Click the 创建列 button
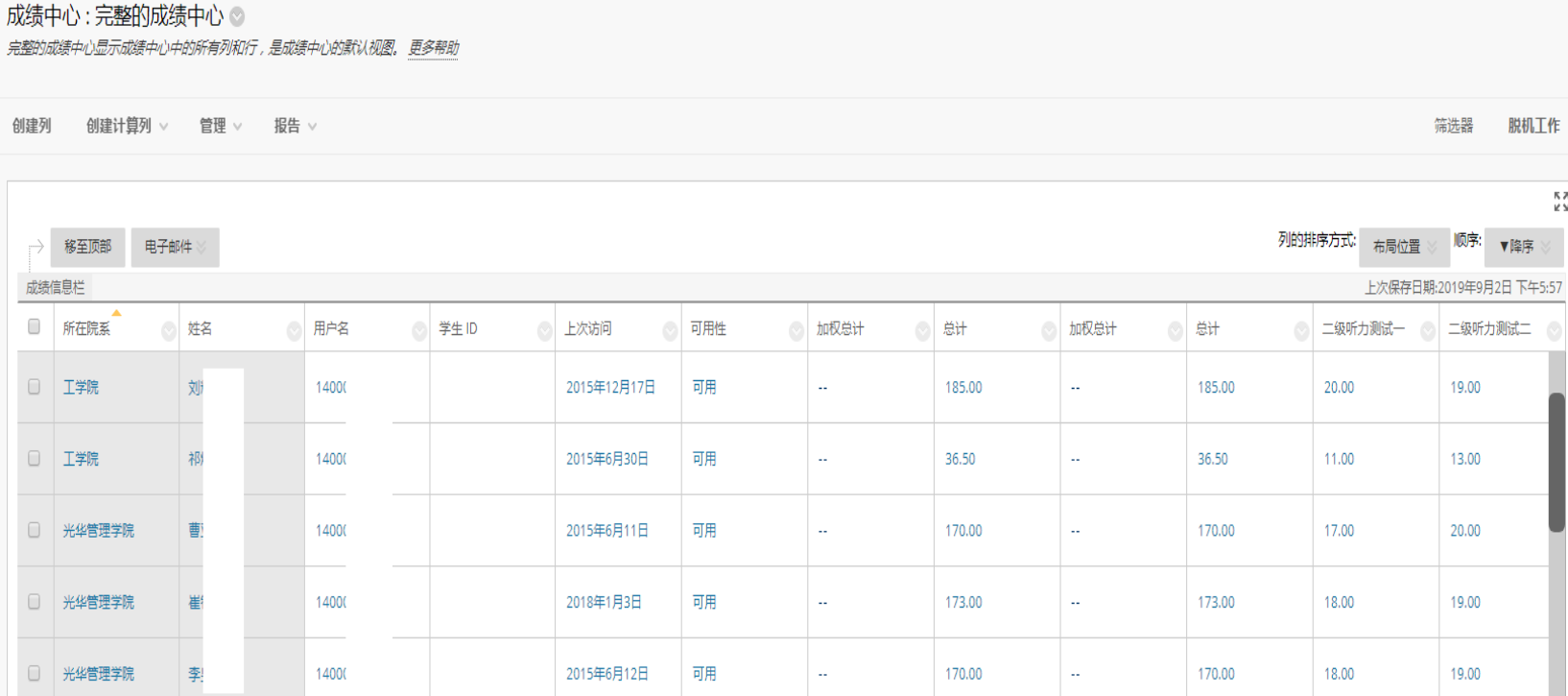The height and width of the screenshot is (696, 1568). (x=32, y=126)
